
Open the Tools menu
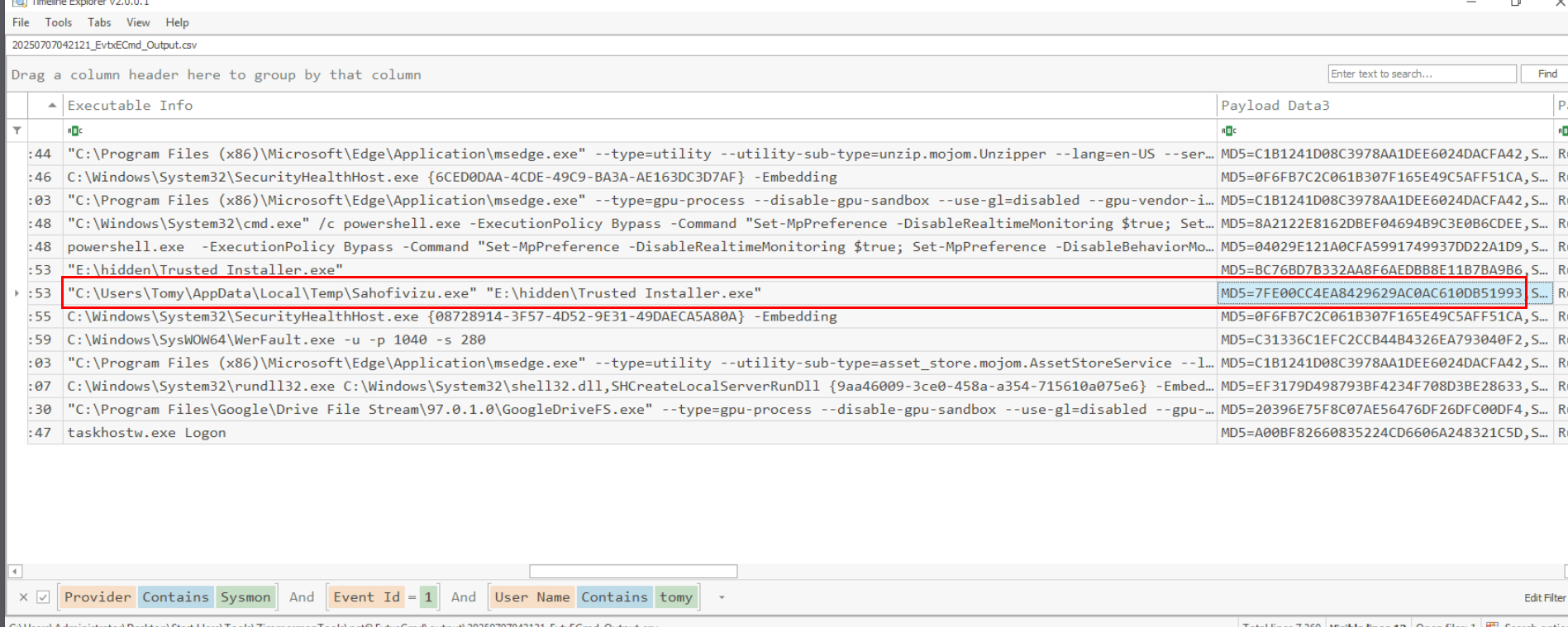pos(58,22)
